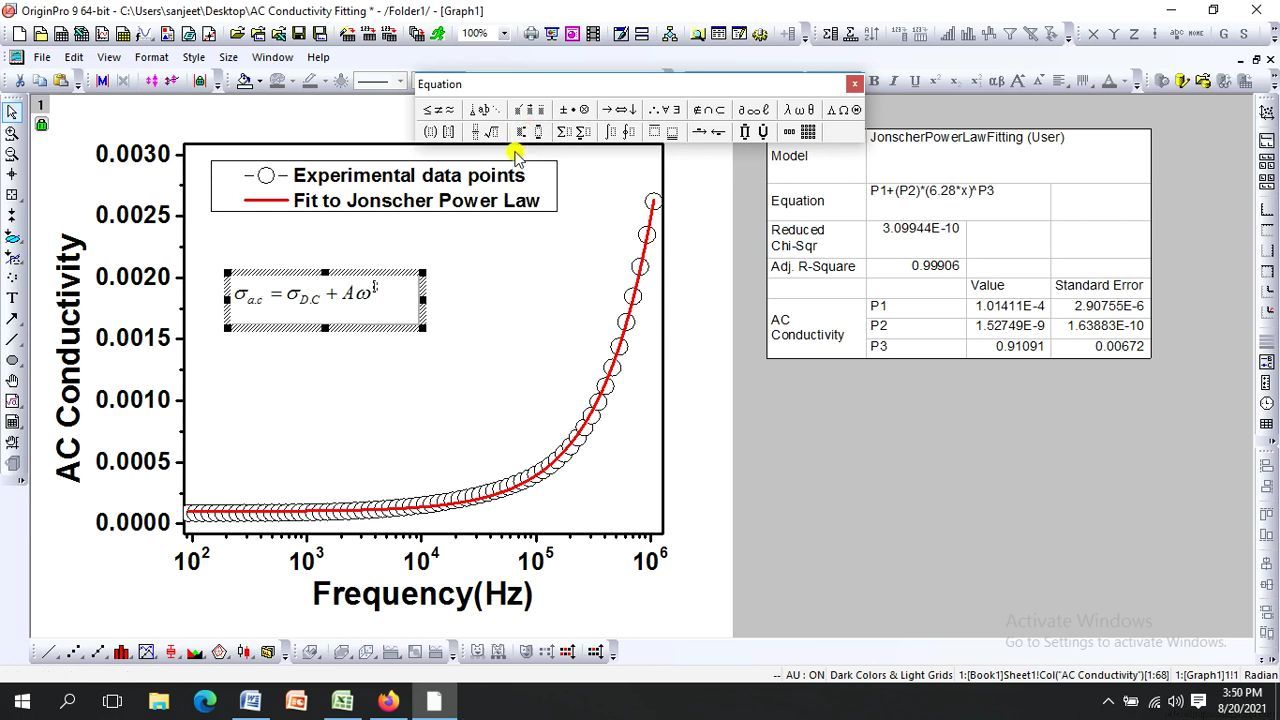
Task: Click the Frequency(Hz) axis title
Action: tap(422, 594)
